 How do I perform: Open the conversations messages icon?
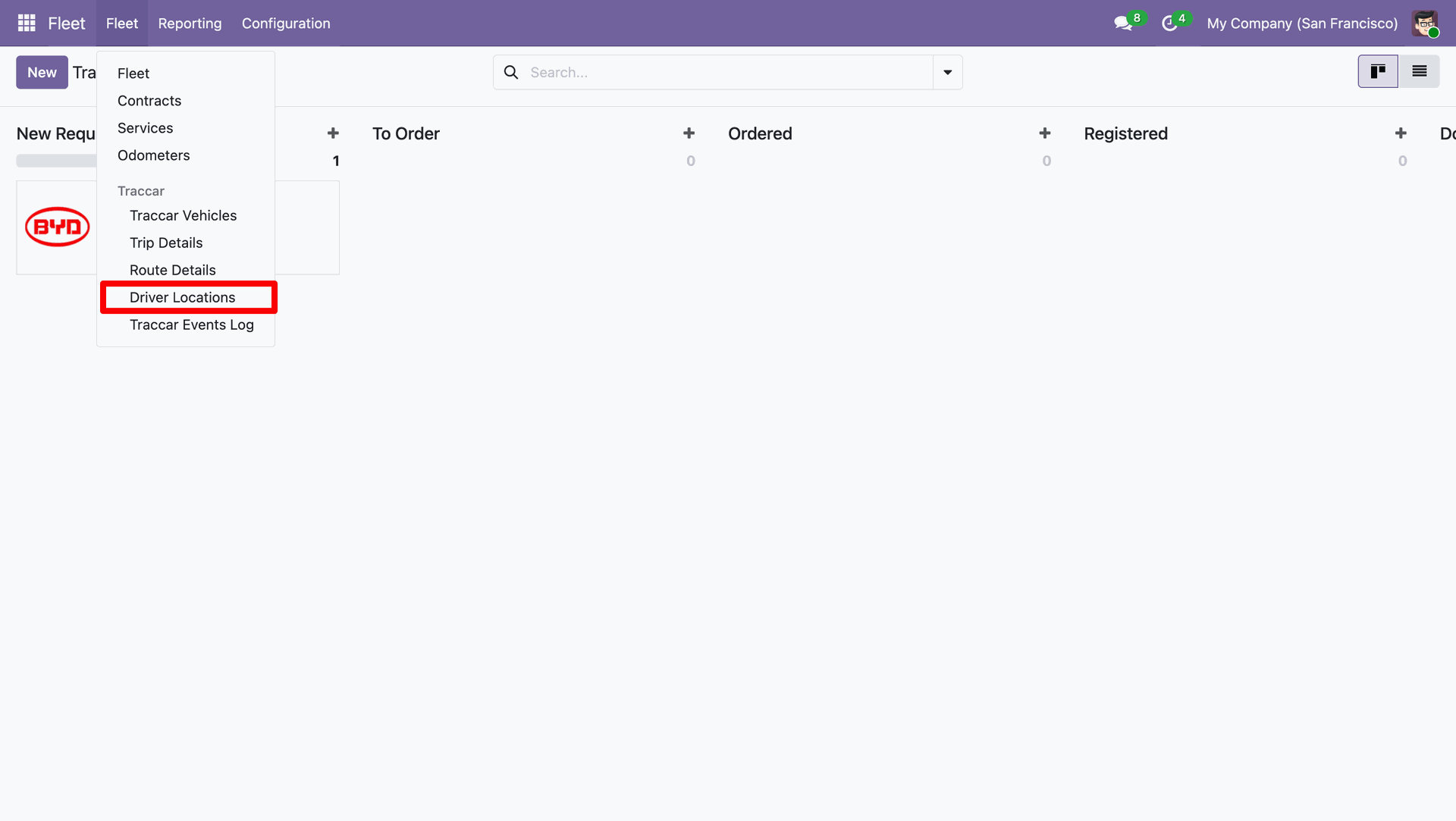tap(1123, 24)
